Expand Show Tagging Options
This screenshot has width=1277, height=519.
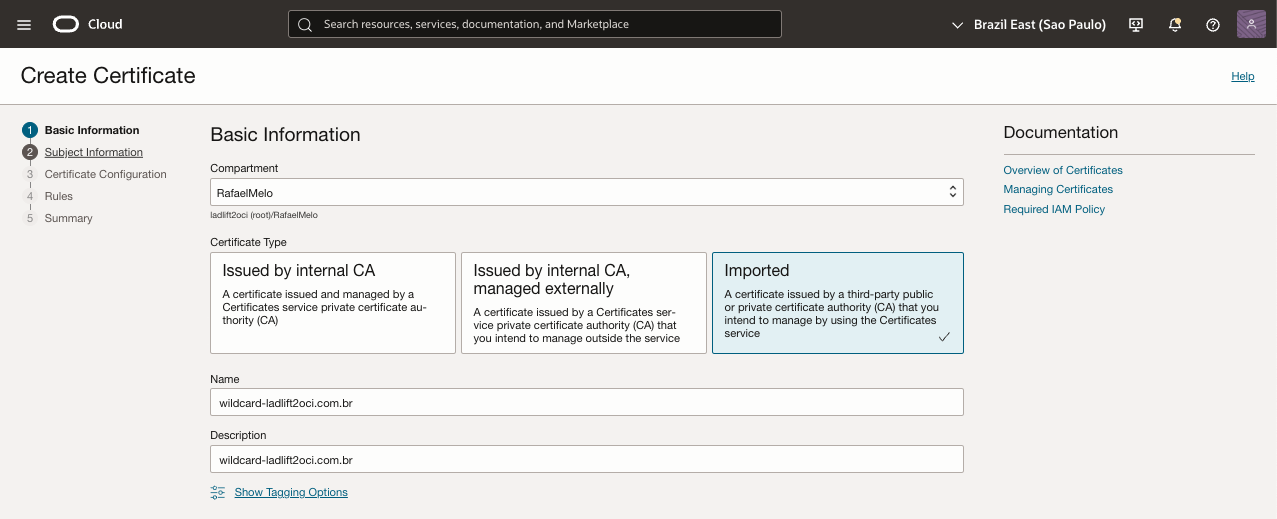point(291,492)
